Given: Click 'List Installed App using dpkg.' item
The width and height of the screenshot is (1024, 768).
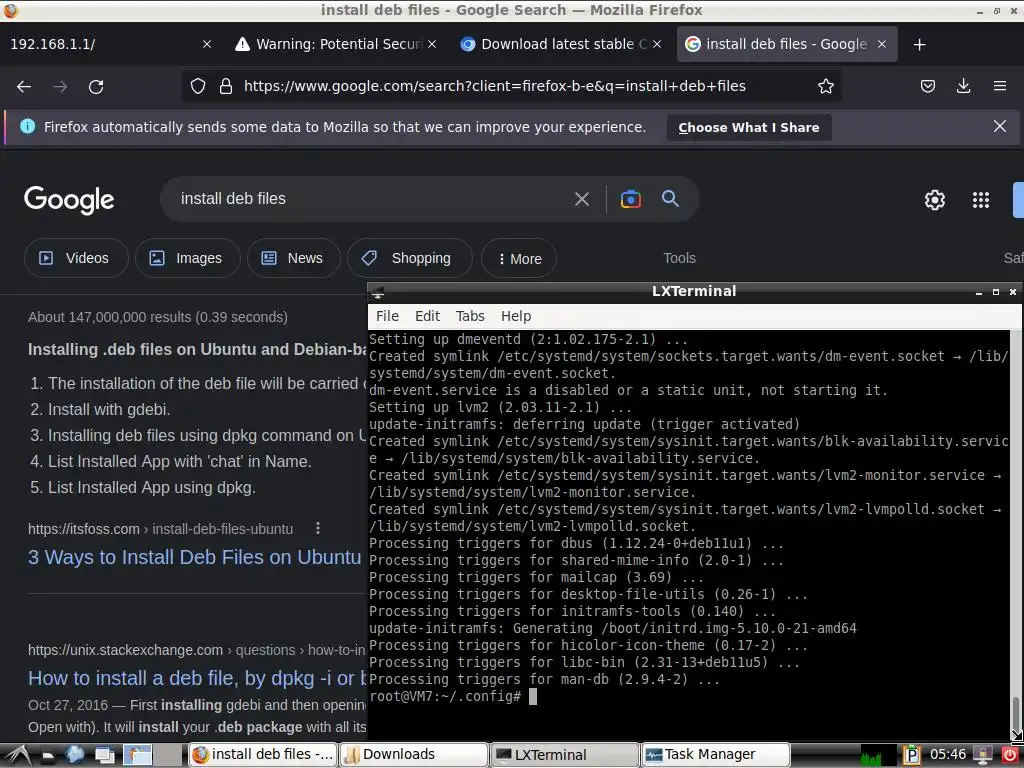Looking at the screenshot, I should [x=152, y=487].
